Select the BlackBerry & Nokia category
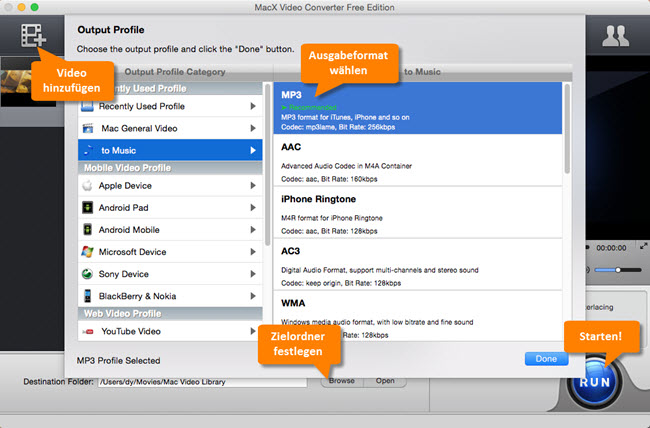This screenshot has width=650, height=428. 170,296
